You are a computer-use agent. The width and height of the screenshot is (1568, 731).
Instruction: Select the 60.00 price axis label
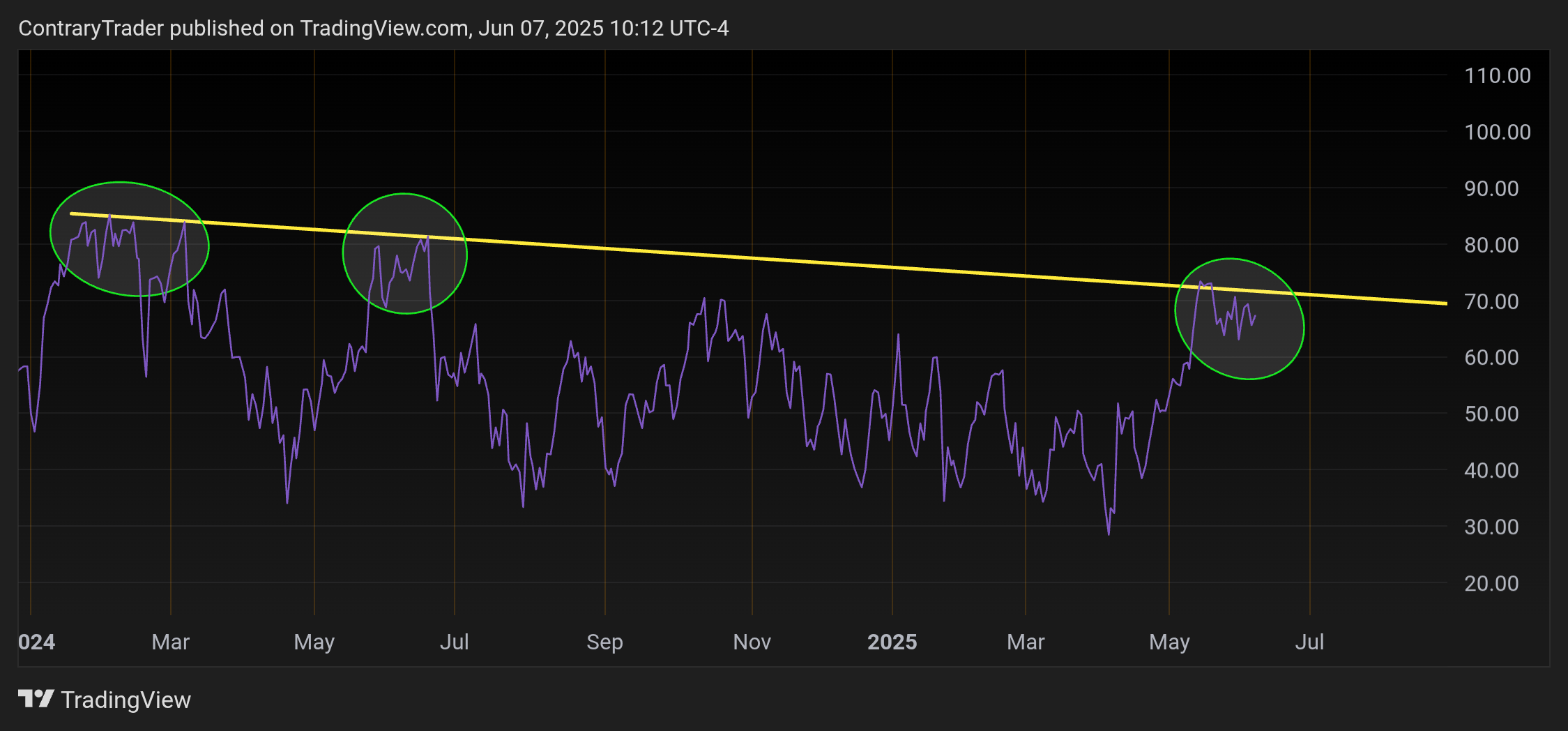(1491, 357)
